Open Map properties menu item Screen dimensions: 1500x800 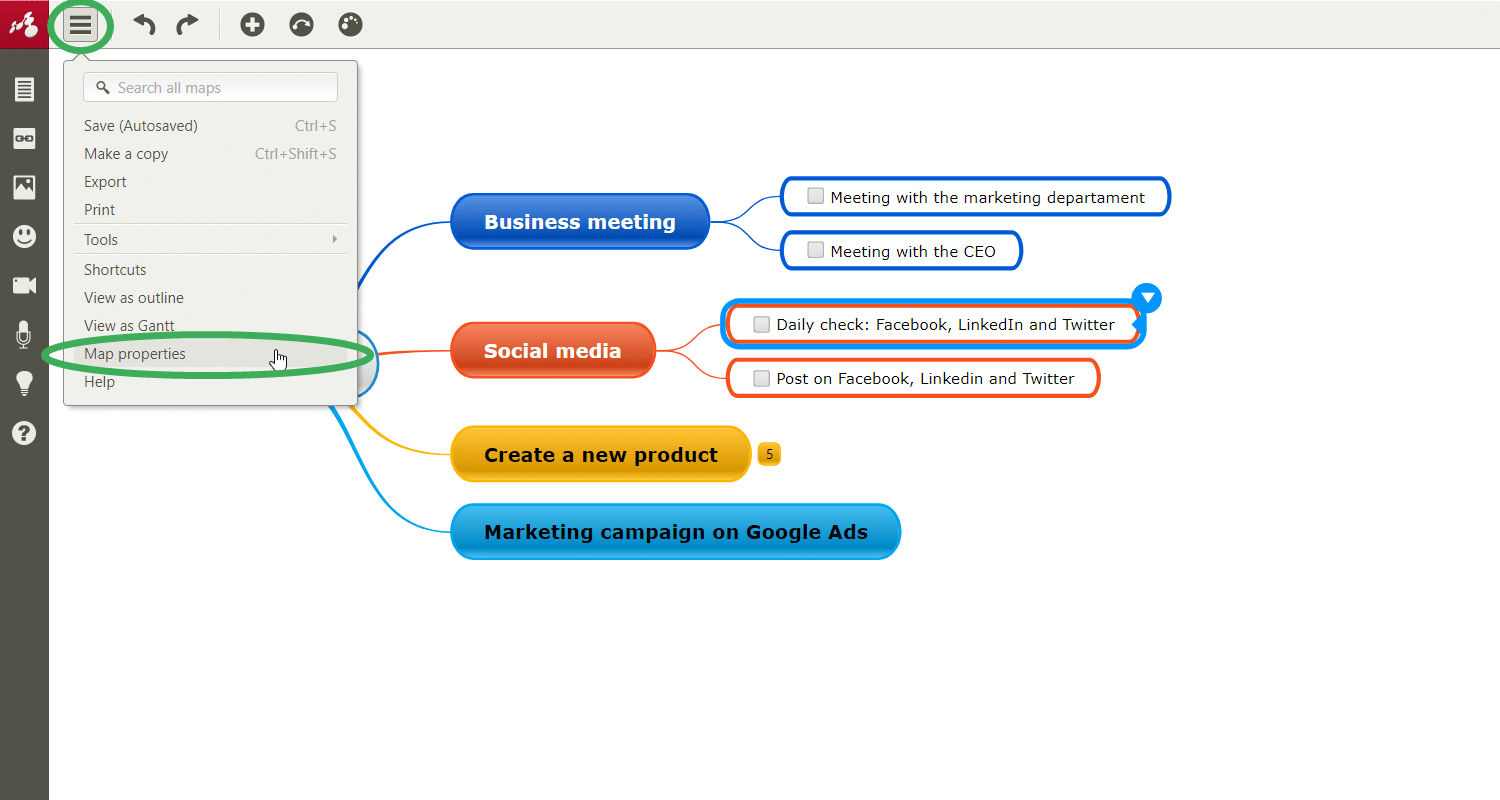tap(210, 354)
